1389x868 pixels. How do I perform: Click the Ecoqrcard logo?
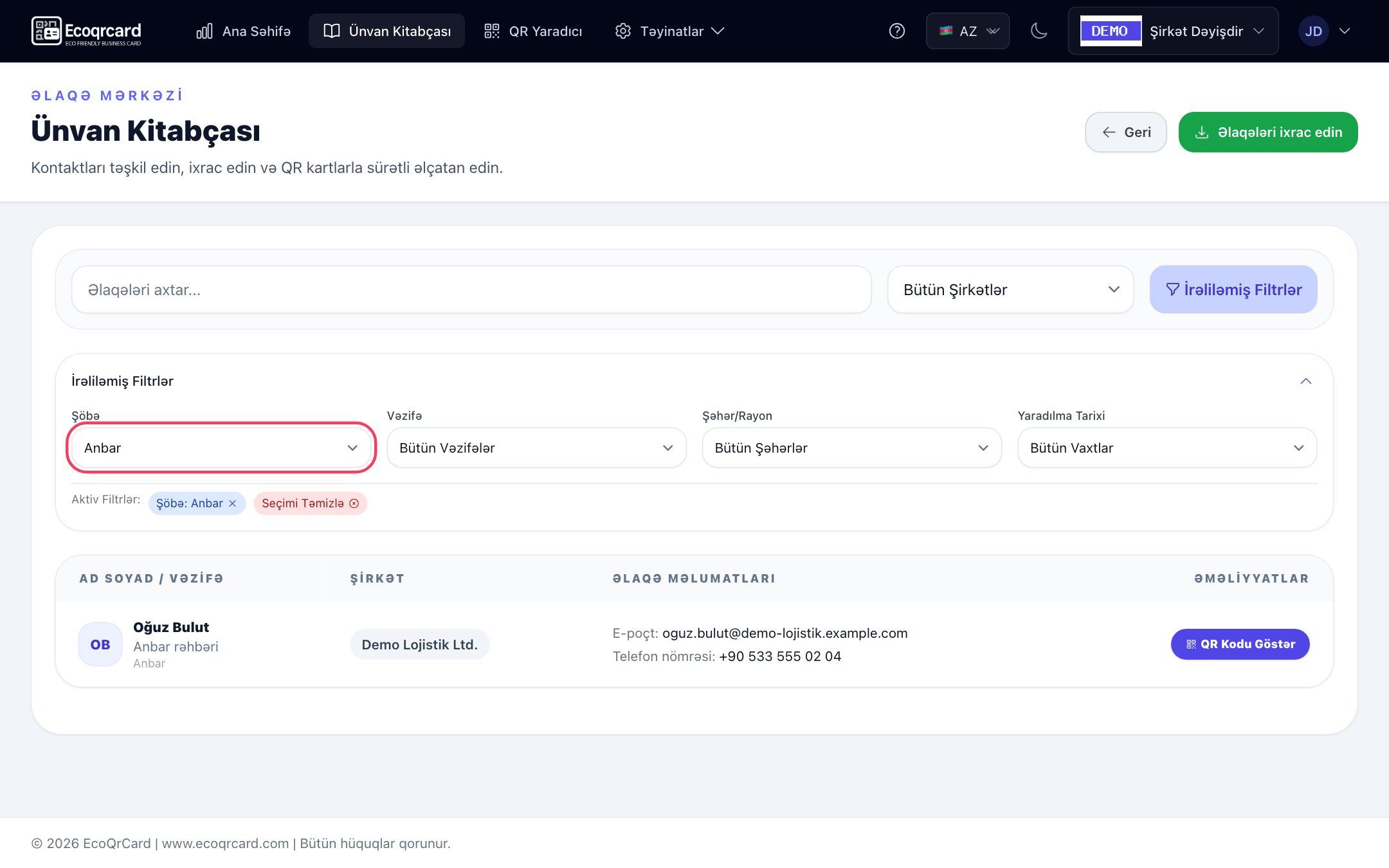click(86, 31)
